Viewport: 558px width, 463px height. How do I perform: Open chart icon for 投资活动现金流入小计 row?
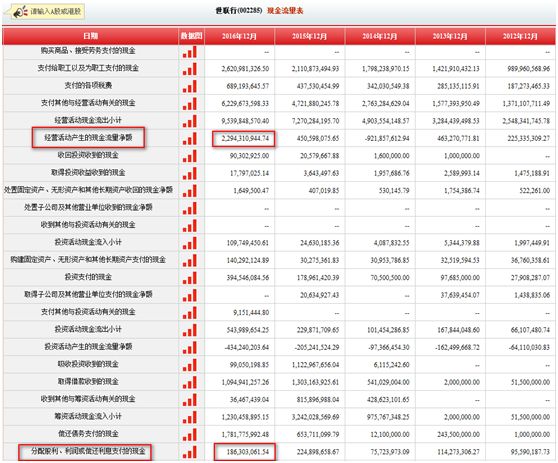[190, 243]
